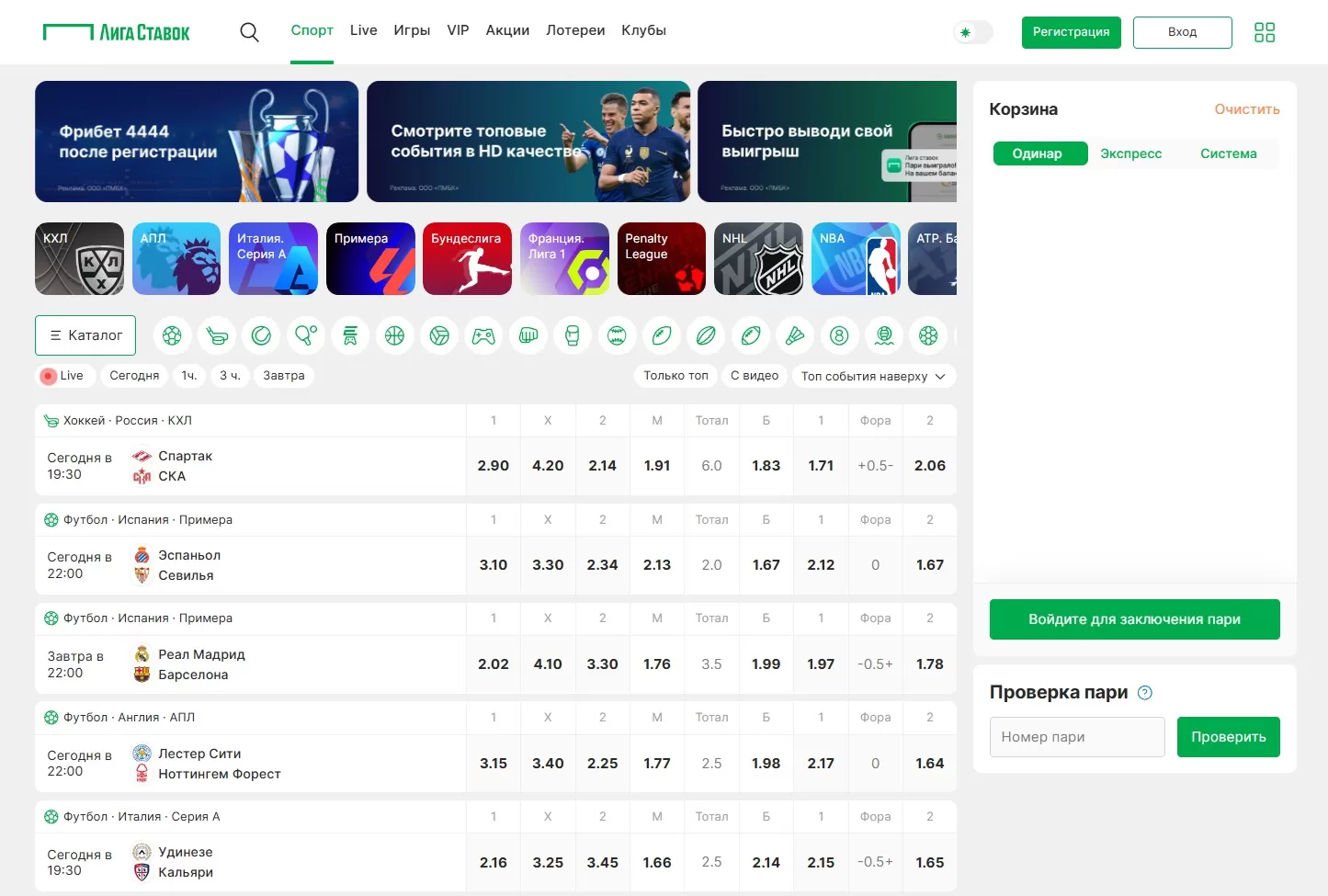The height and width of the screenshot is (896, 1328).
Task: Click the billiards 8-ball icon
Action: (x=839, y=336)
